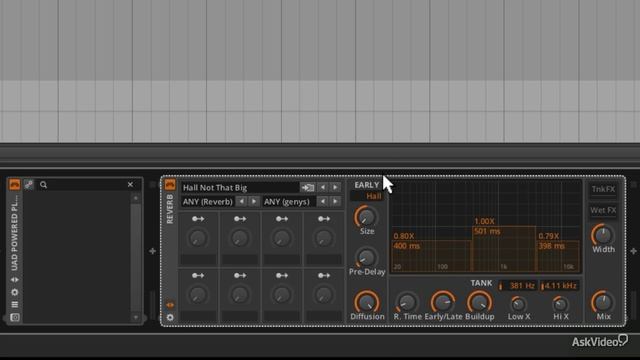Click the fourth macro mapping icon, bottom row
Screen dimensions: 640x360
tap(324, 276)
